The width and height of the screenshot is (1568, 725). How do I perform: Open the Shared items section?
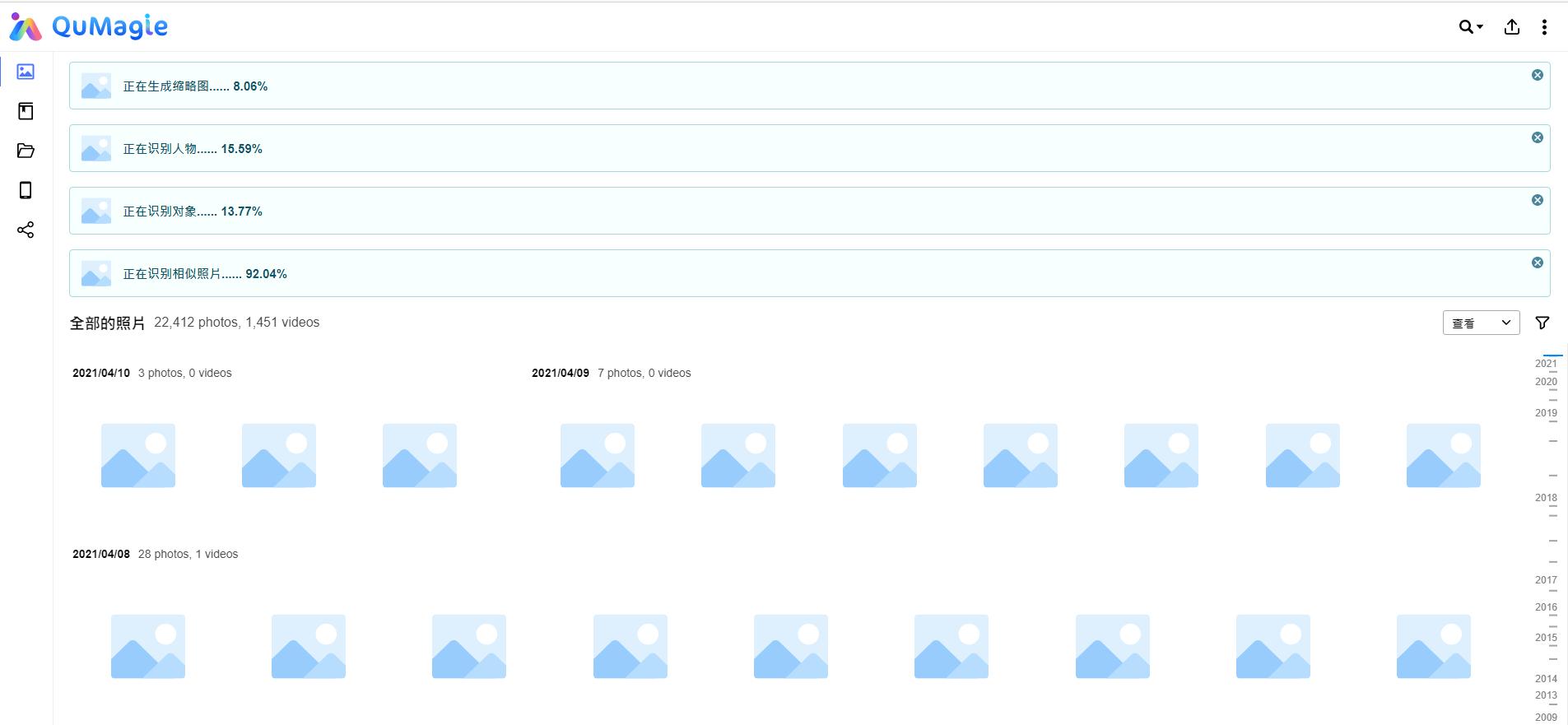pos(26,230)
